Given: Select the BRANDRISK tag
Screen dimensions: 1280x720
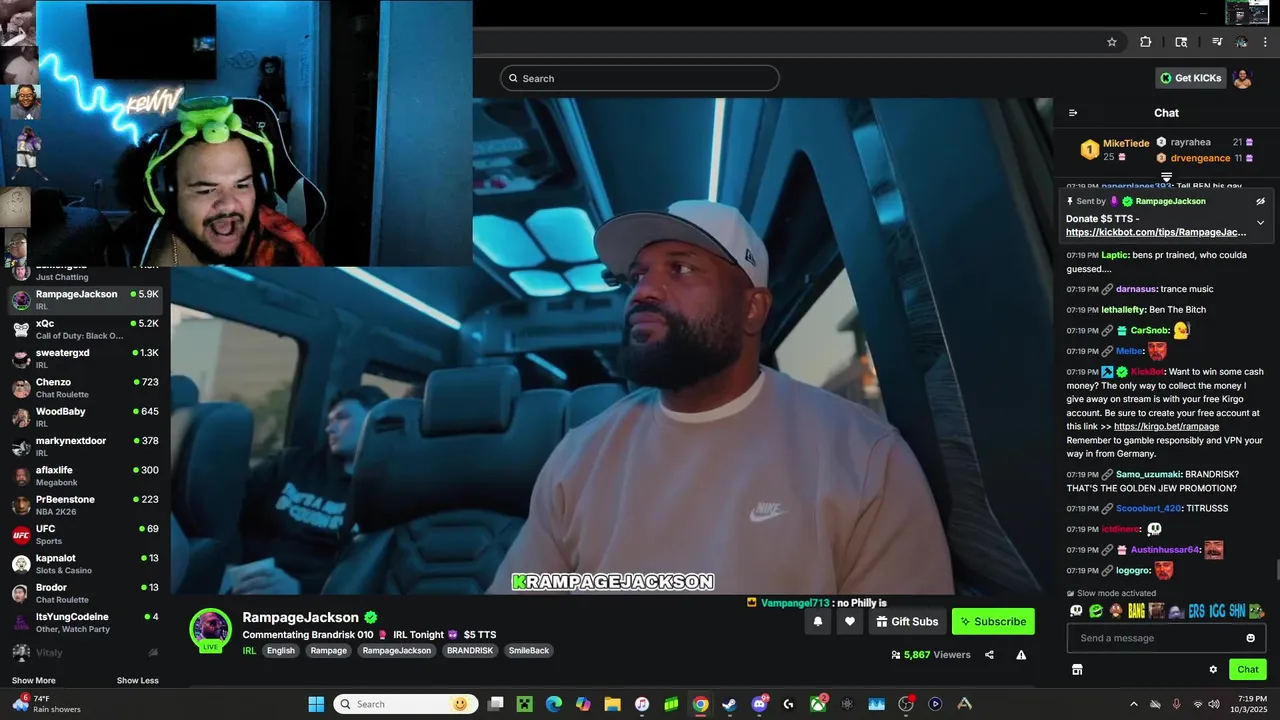Looking at the screenshot, I should pos(470,650).
